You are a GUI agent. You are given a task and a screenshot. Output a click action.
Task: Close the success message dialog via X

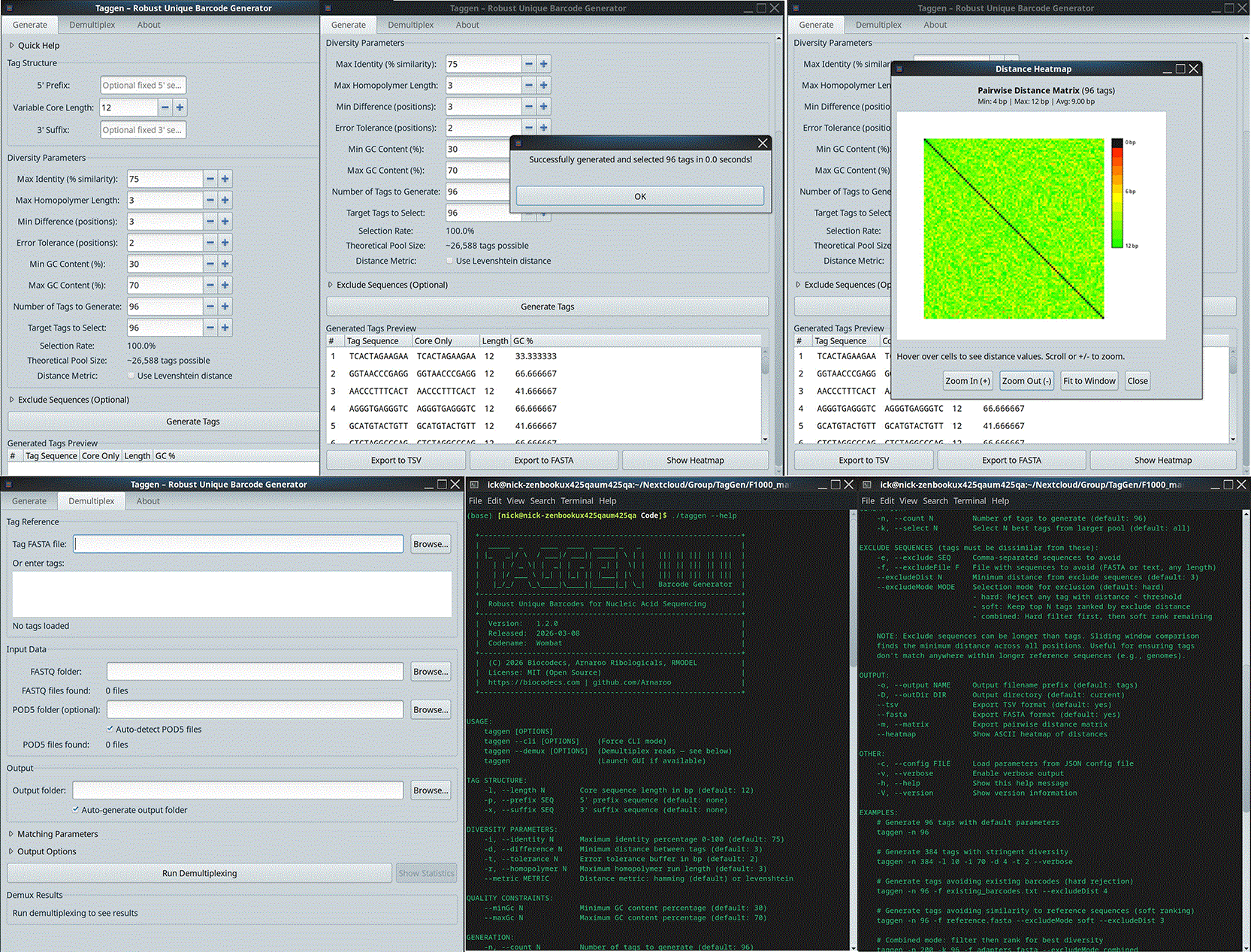pyautogui.click(x=763, y=143)
